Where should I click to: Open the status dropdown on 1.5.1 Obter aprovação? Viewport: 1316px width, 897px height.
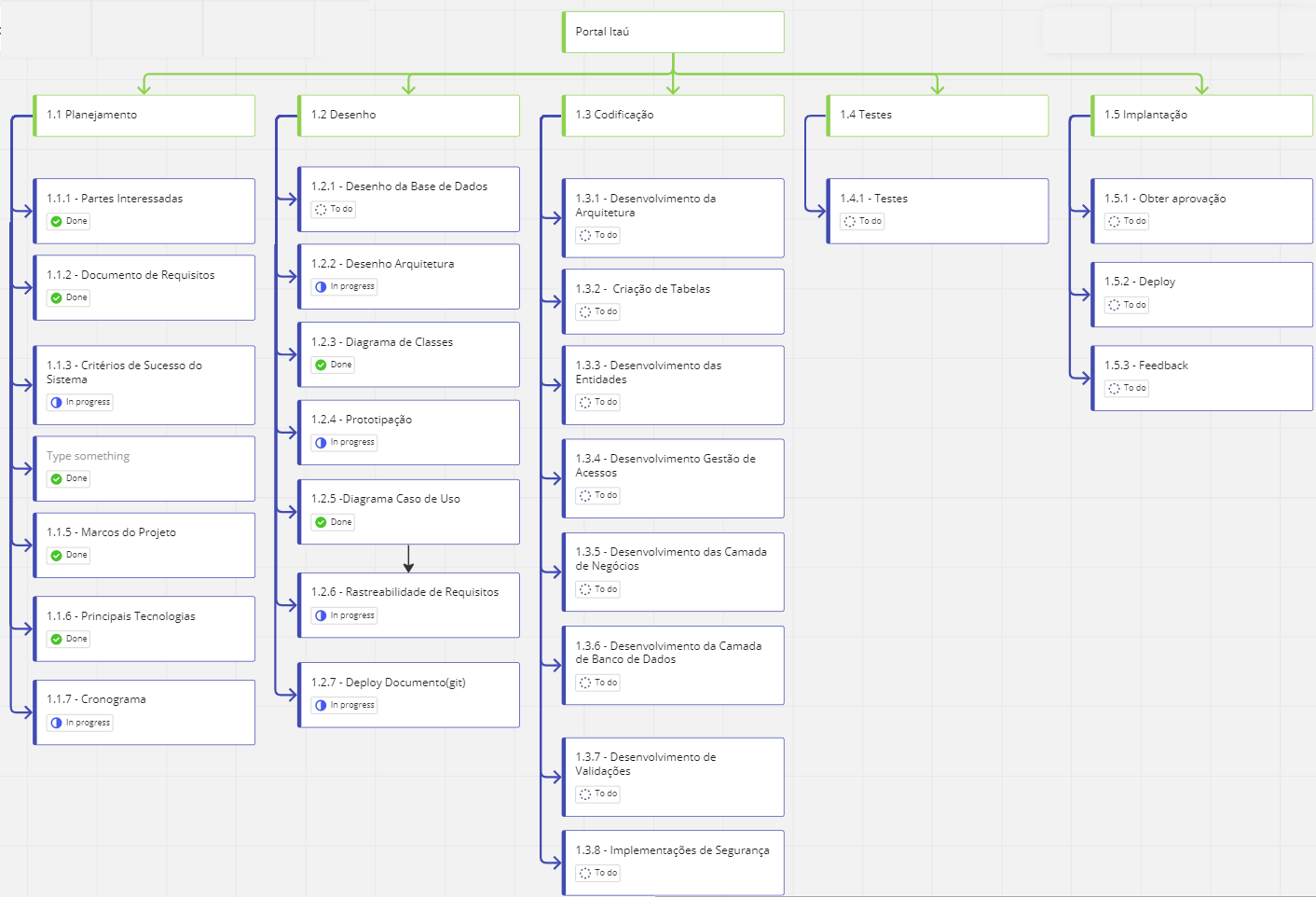click(1126, 221)
